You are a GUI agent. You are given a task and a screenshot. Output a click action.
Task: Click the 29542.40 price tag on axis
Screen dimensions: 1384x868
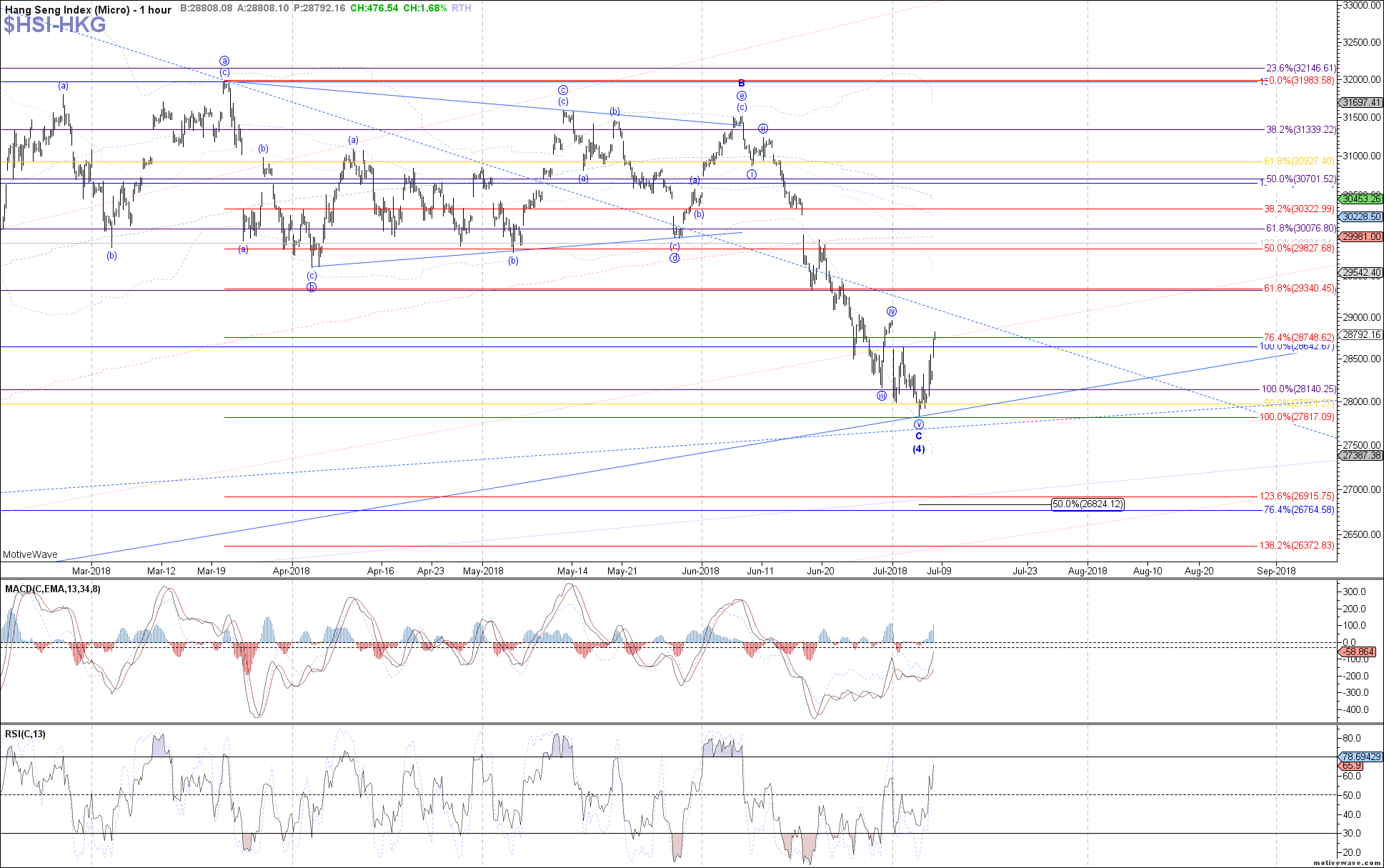click(1361, 273)
